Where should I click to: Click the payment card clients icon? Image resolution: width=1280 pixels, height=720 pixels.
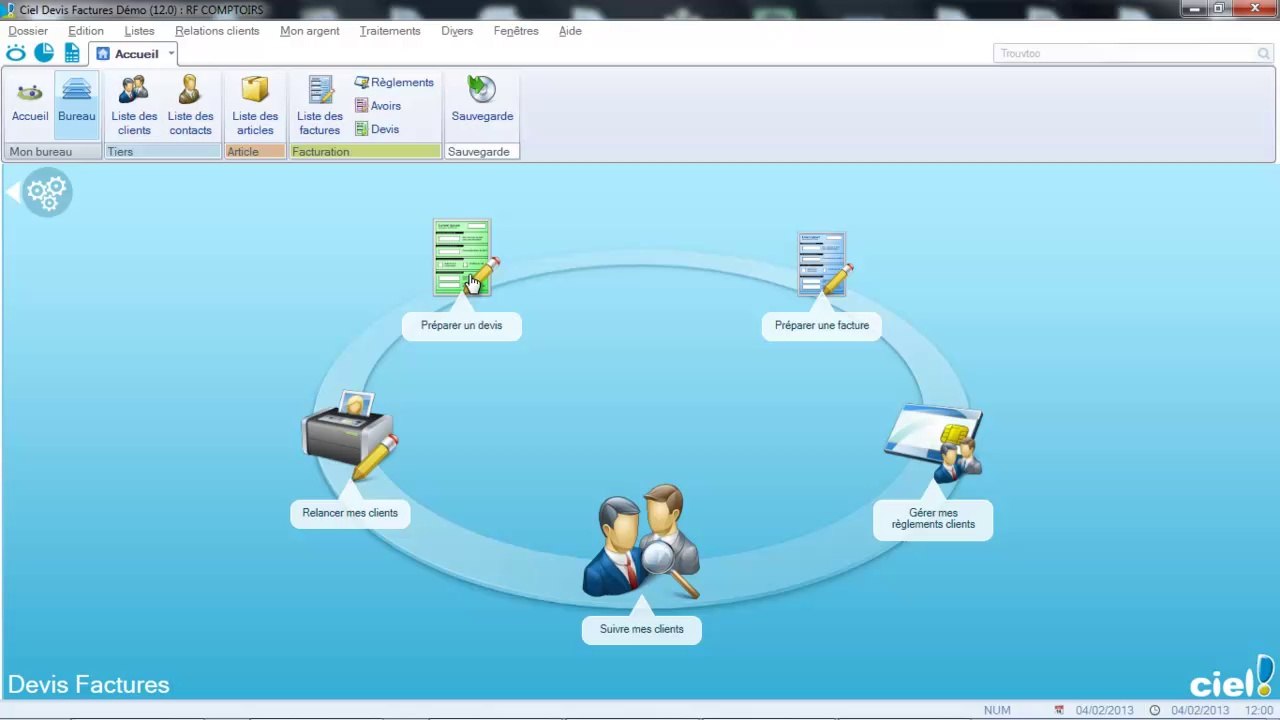(x=934, y=443)
